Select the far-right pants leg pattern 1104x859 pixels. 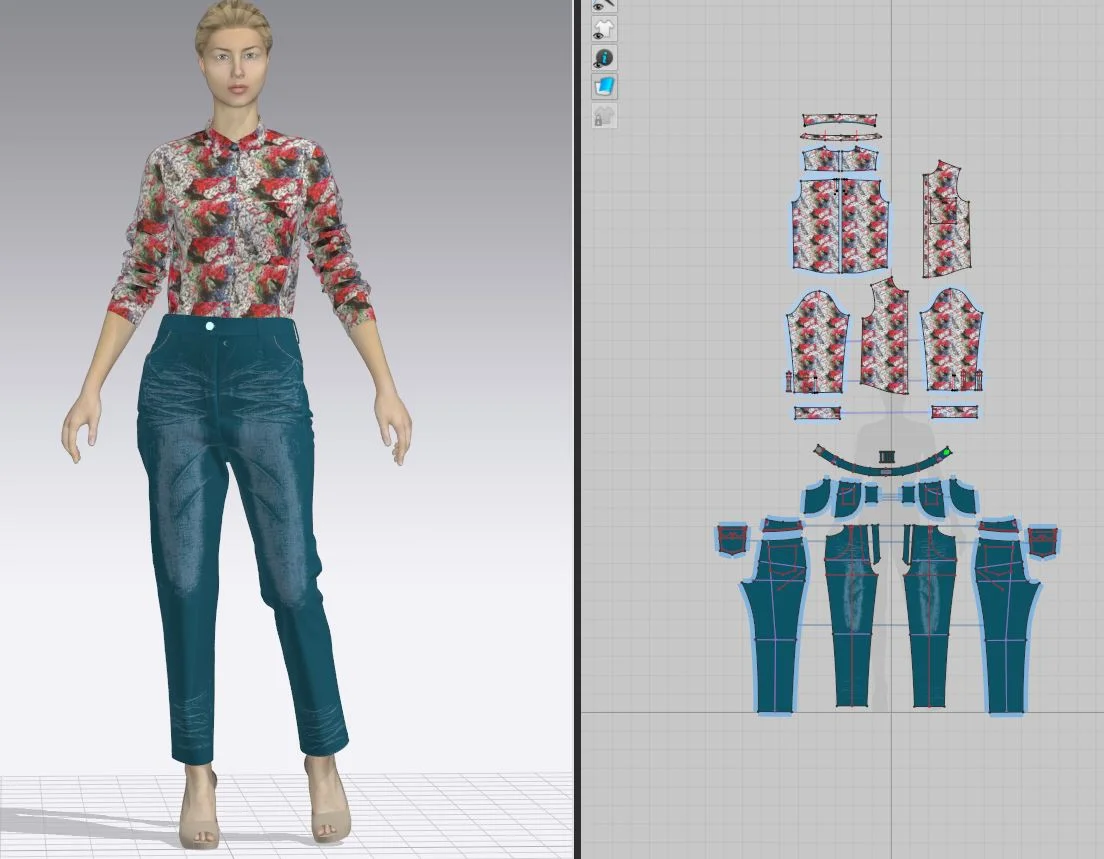pos(1006,625)
